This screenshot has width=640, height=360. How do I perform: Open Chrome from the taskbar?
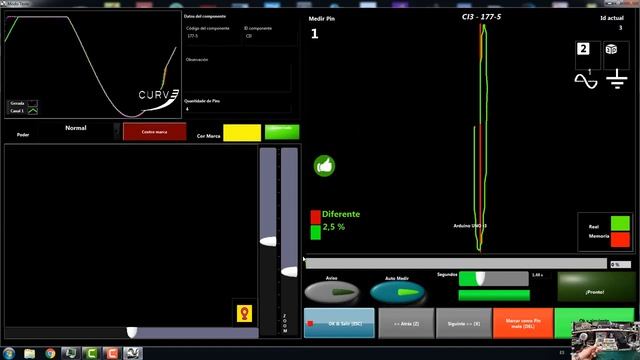coord(50,353)
